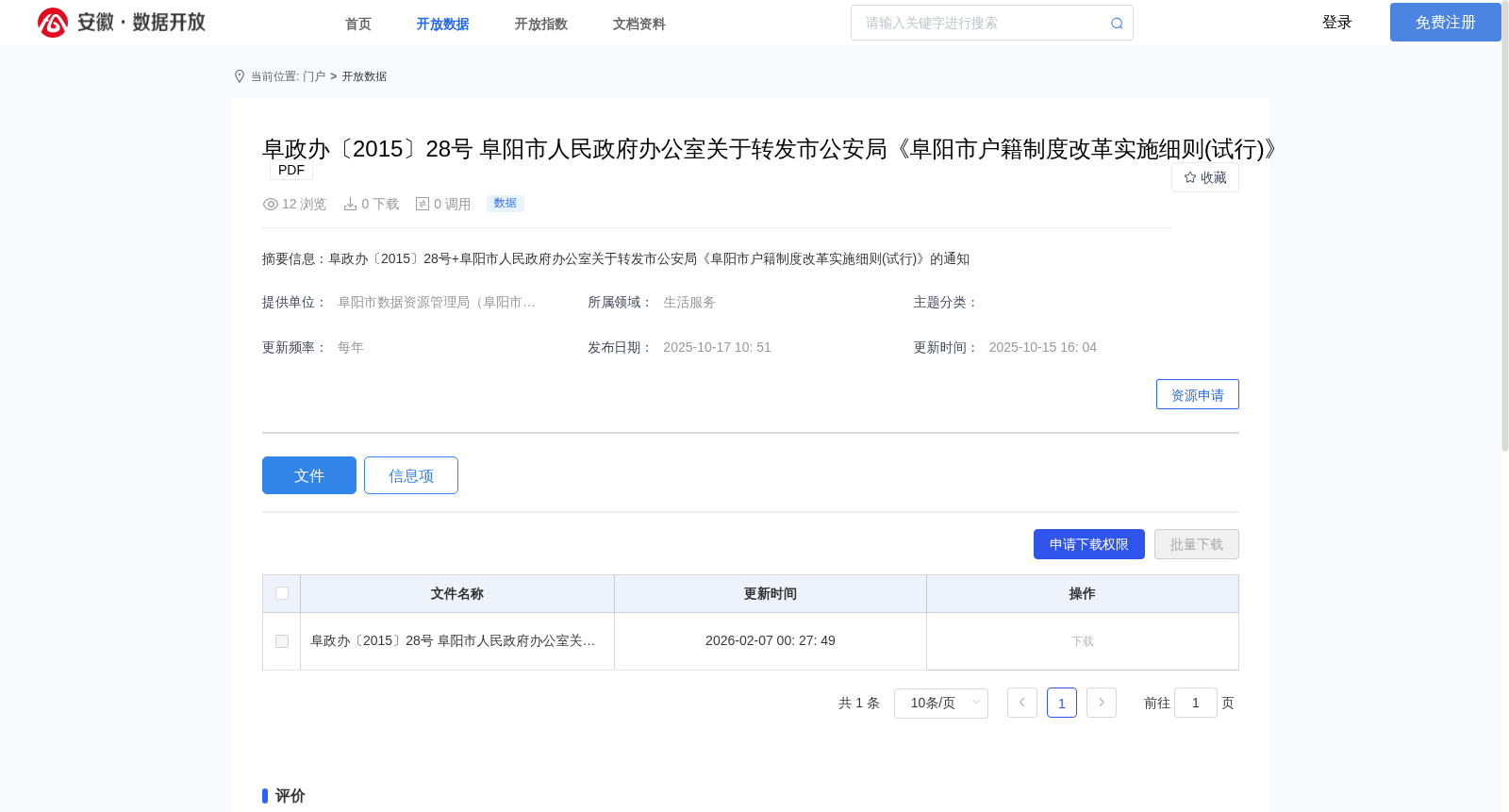Viewport: 1509px width, 812px height.
Task: Check the file row checkbox
Action: (282, 641)
